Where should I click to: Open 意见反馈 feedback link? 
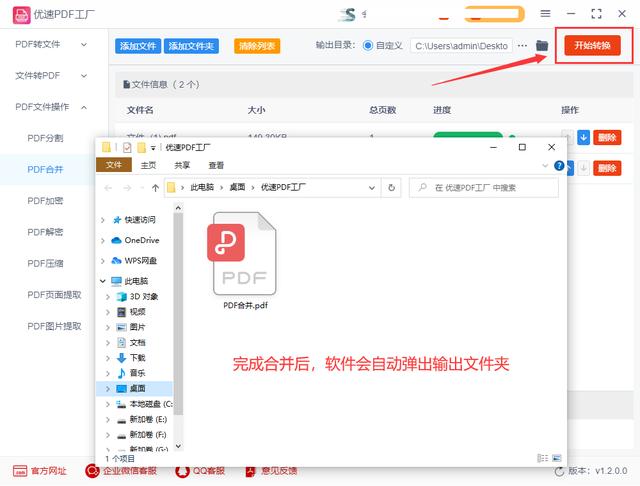[x=271, y=471]
